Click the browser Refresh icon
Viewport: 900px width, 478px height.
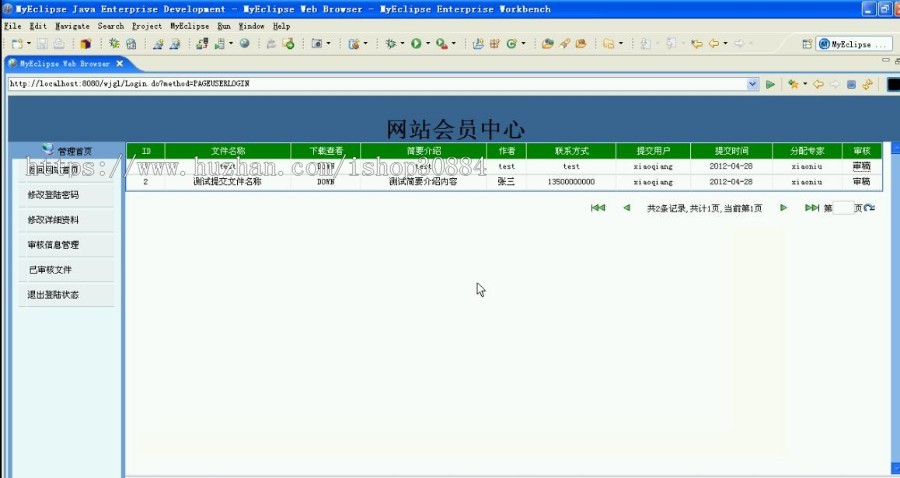[867, 84]
